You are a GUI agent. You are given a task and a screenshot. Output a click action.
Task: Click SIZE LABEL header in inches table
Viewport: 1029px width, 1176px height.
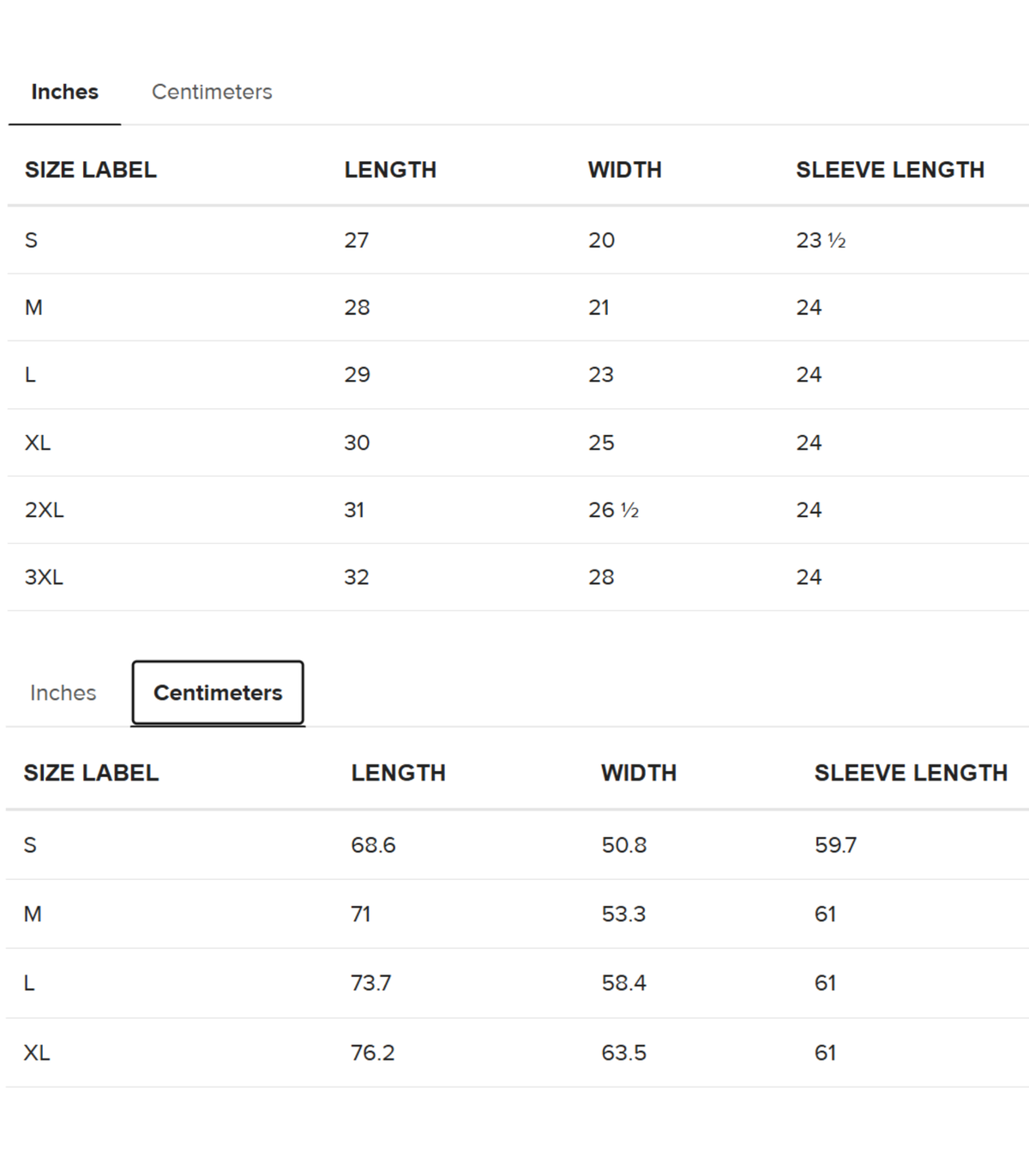(x=91, y=170)
